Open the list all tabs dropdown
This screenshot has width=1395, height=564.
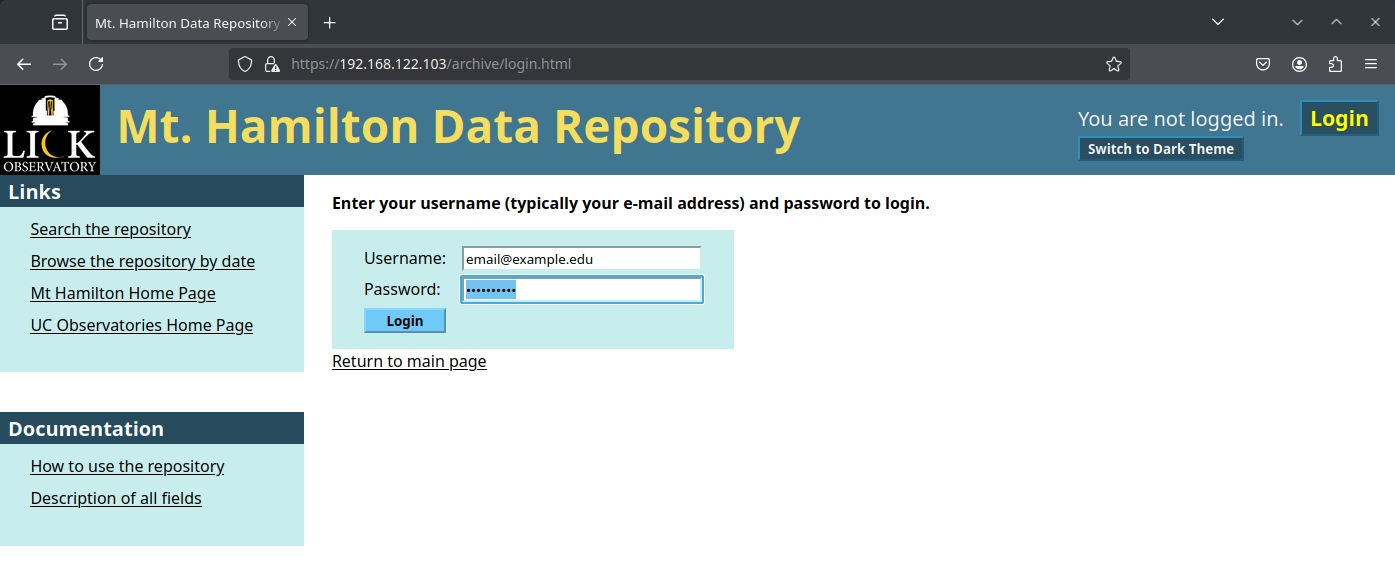pyautogui.click(x=1218, y=22)
